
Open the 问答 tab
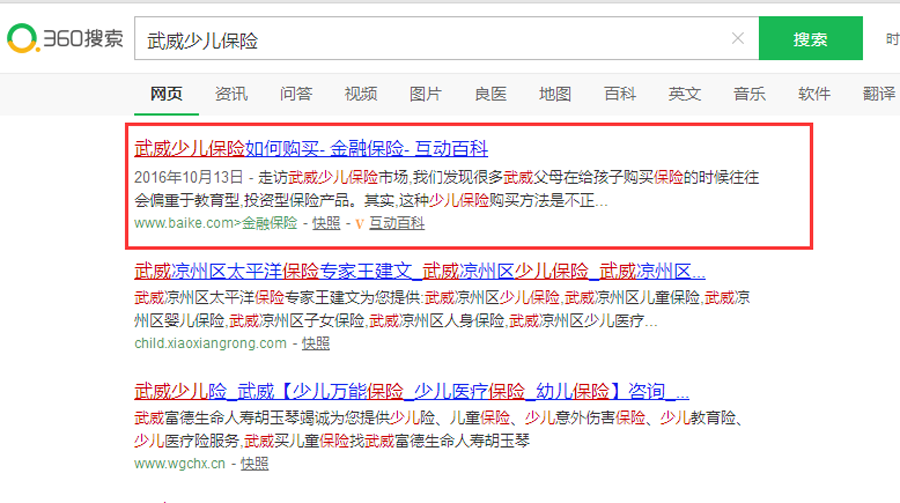point(296,94)
